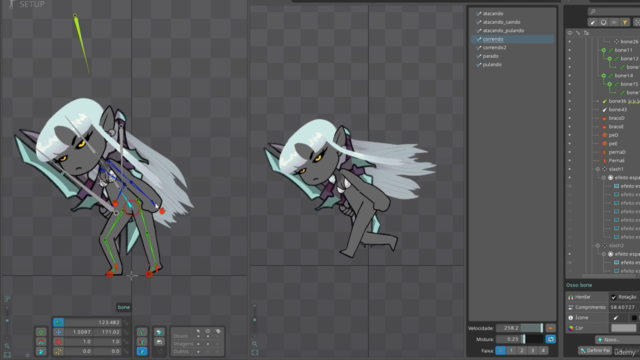Toggle visibility dot for bone11

coord(570,50)
